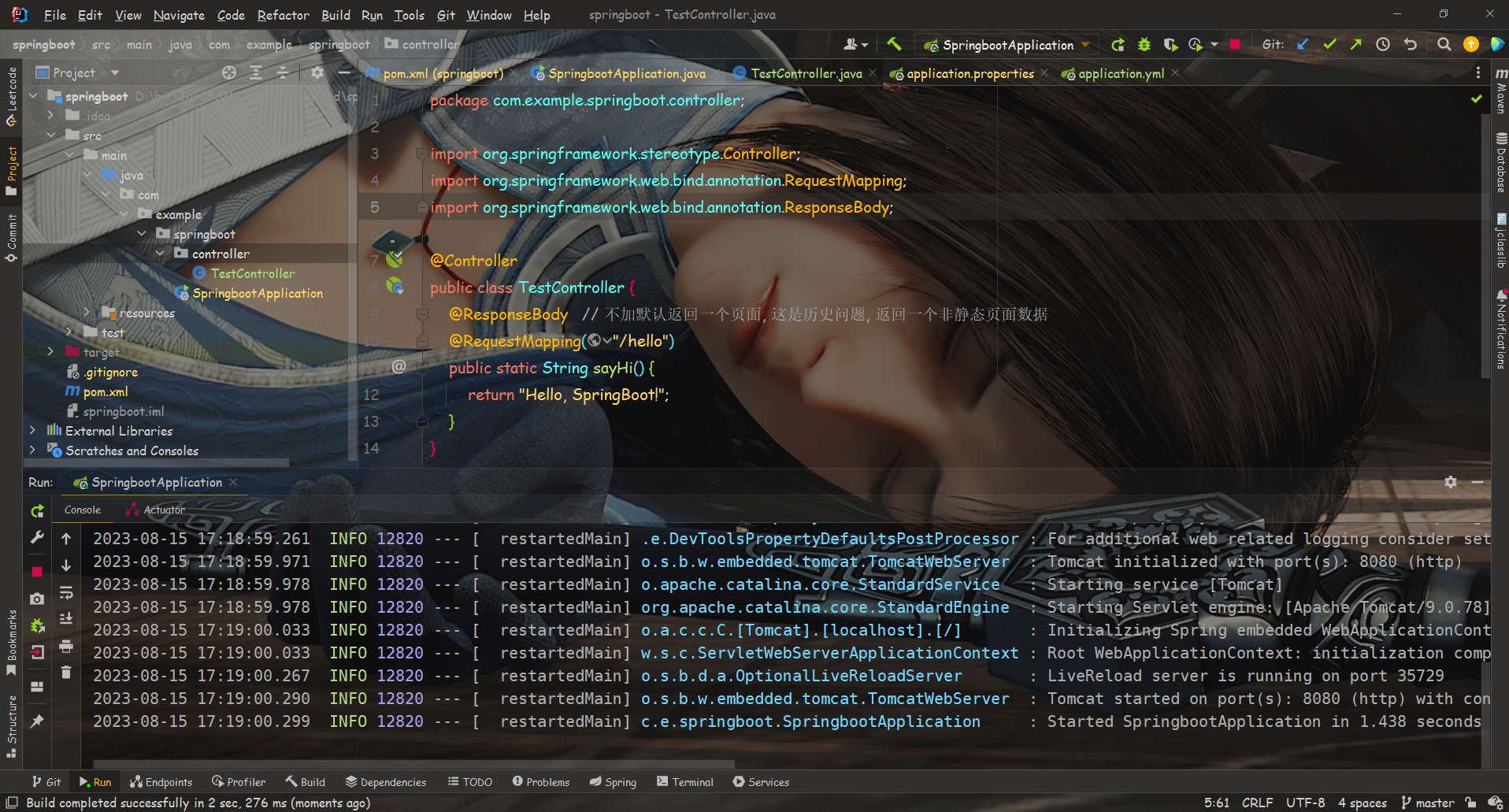Click run gutter icon beside TestController class
The image size is (1509, 812).
tap(395, 286)
